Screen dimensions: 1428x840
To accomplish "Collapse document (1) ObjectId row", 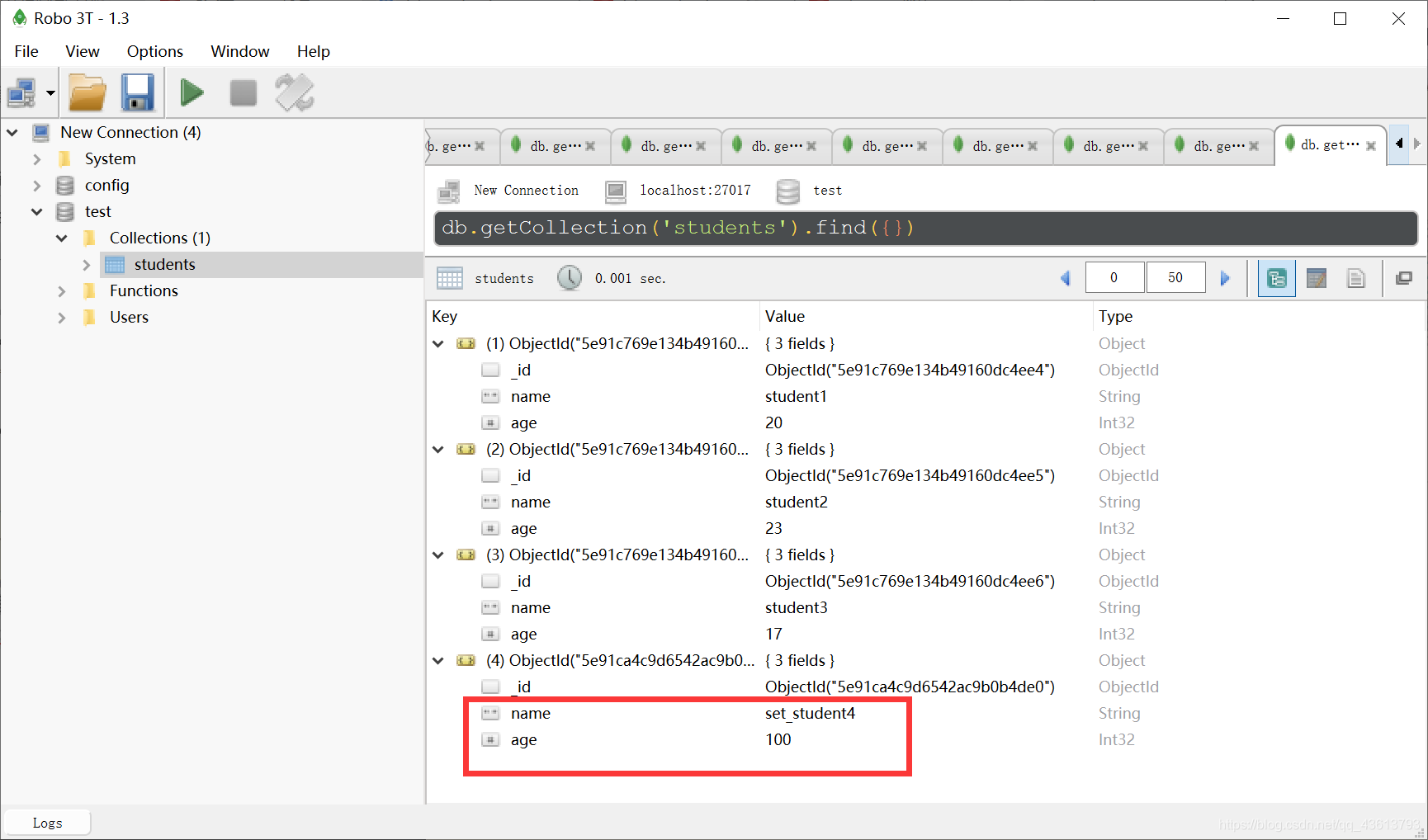I will click(438, 343).
